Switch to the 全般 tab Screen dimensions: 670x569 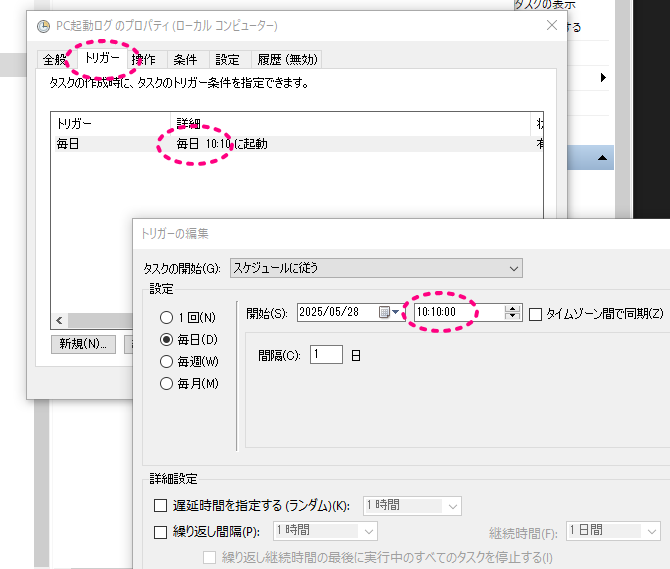(54, 60)
